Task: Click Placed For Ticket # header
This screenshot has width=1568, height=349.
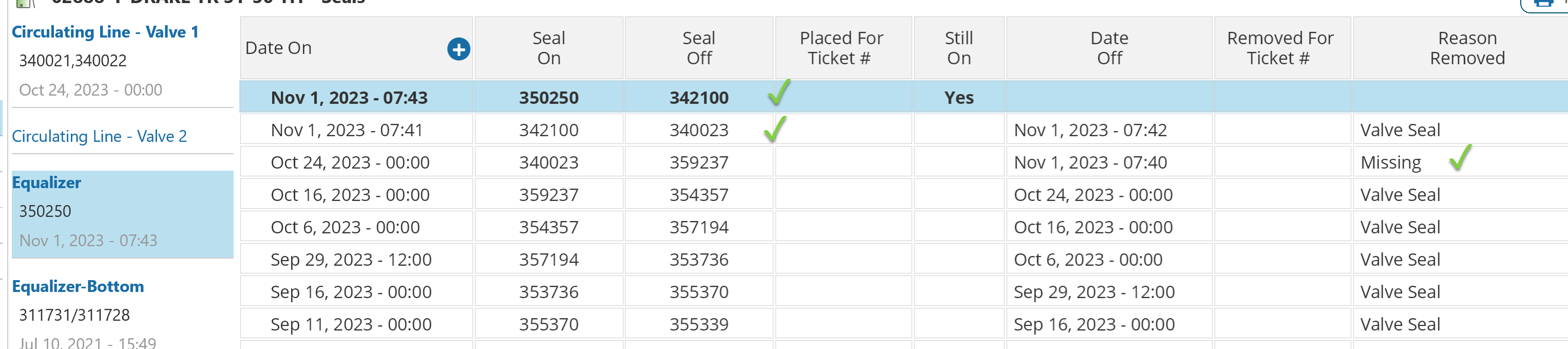Action: coord(840,48)
